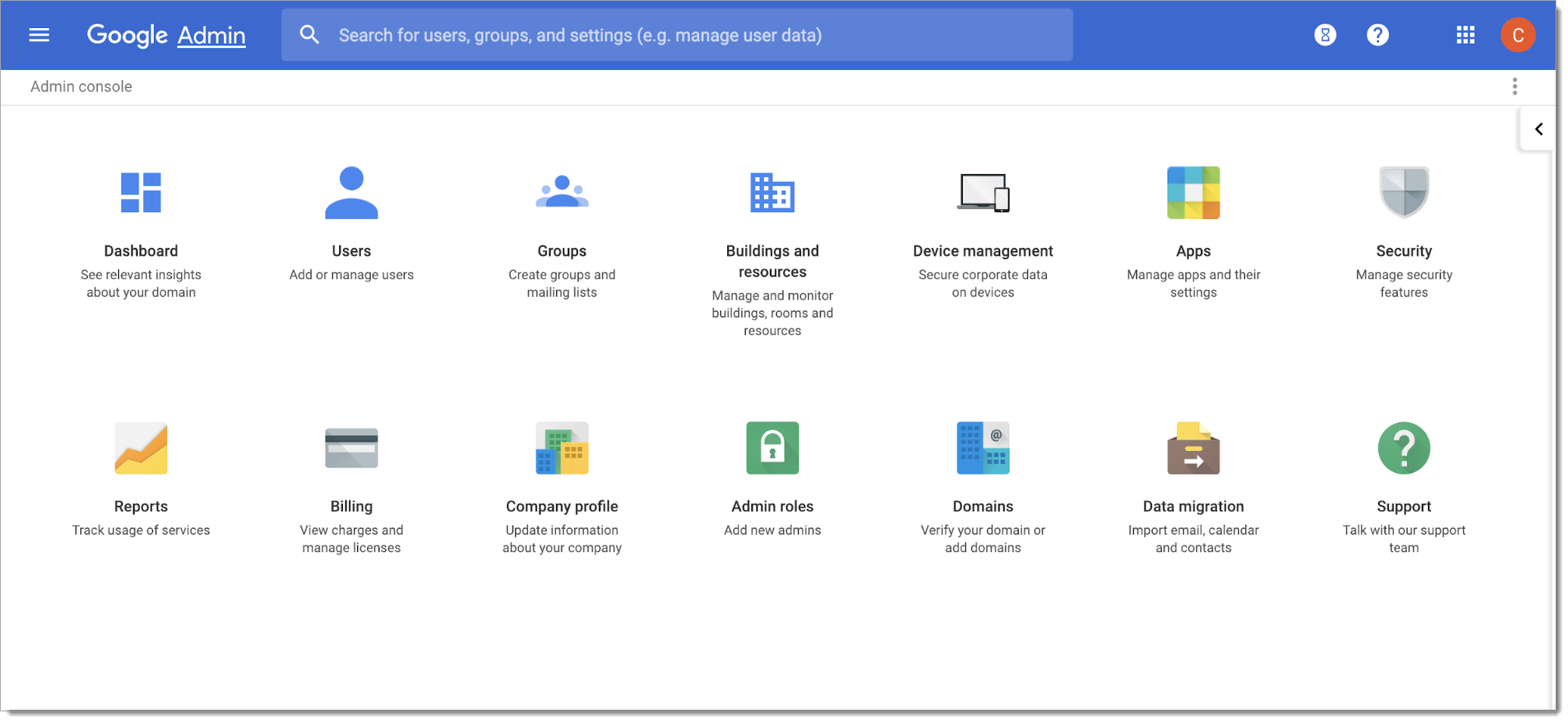
Task: Open the Security shield icon
Action: pos(1404,192)
